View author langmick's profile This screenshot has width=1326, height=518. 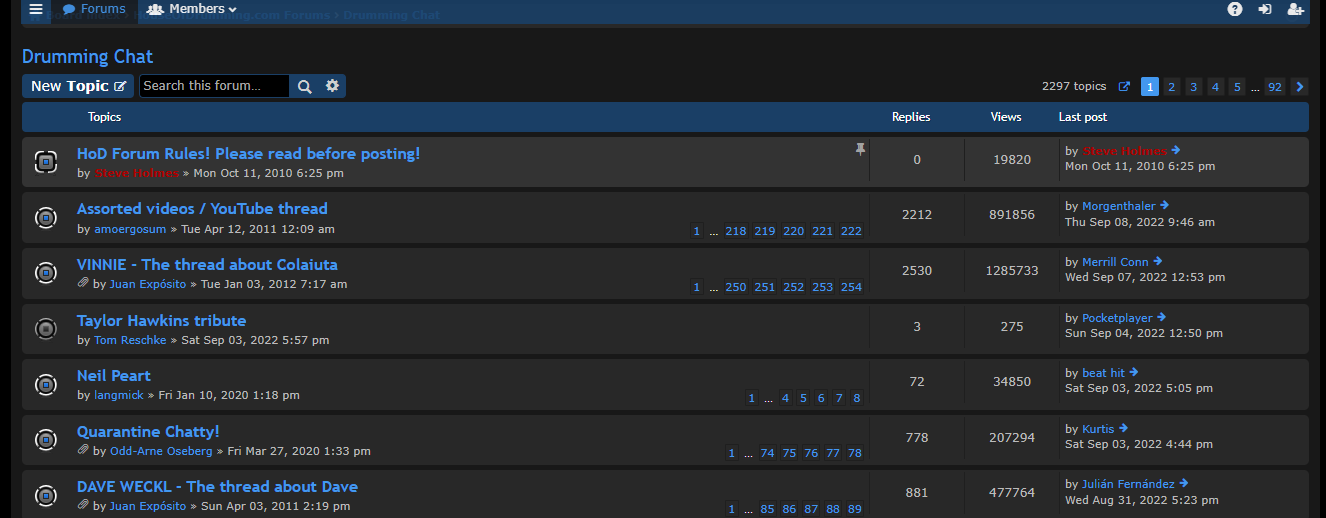coord(119,395)
